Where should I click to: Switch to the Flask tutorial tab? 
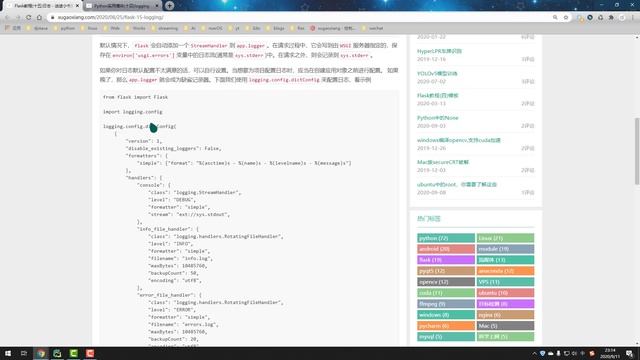coord(41,6)
